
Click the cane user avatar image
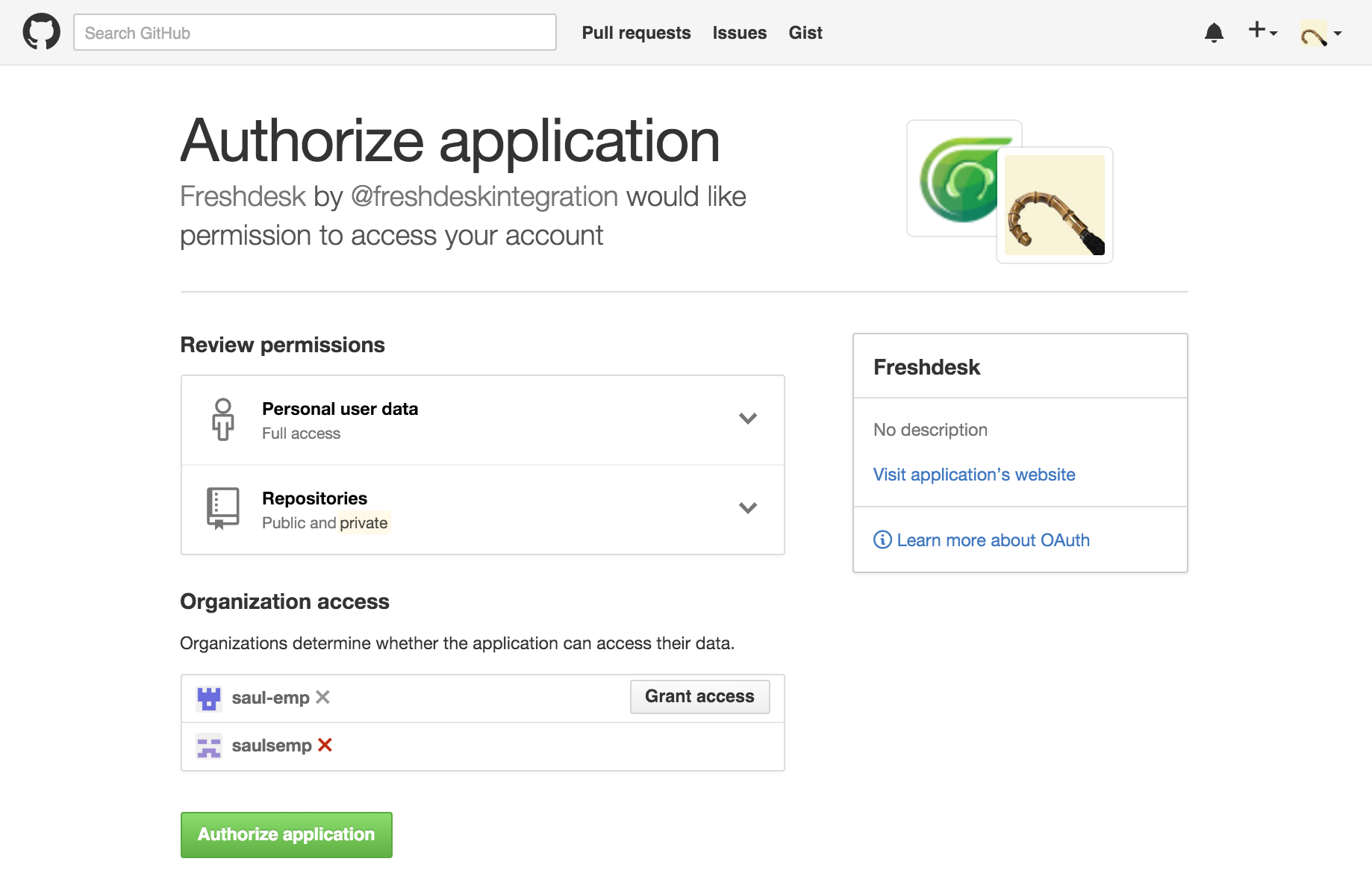(1055, 205)
